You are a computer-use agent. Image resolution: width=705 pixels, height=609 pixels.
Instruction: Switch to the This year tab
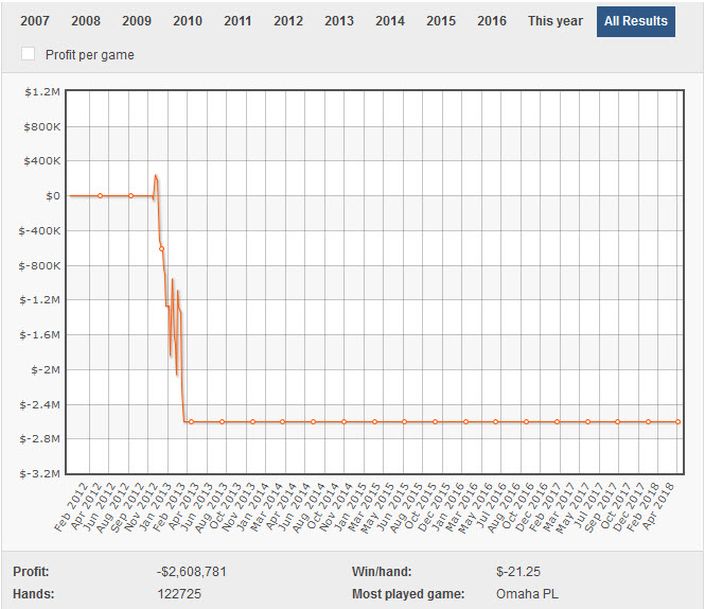555,21
